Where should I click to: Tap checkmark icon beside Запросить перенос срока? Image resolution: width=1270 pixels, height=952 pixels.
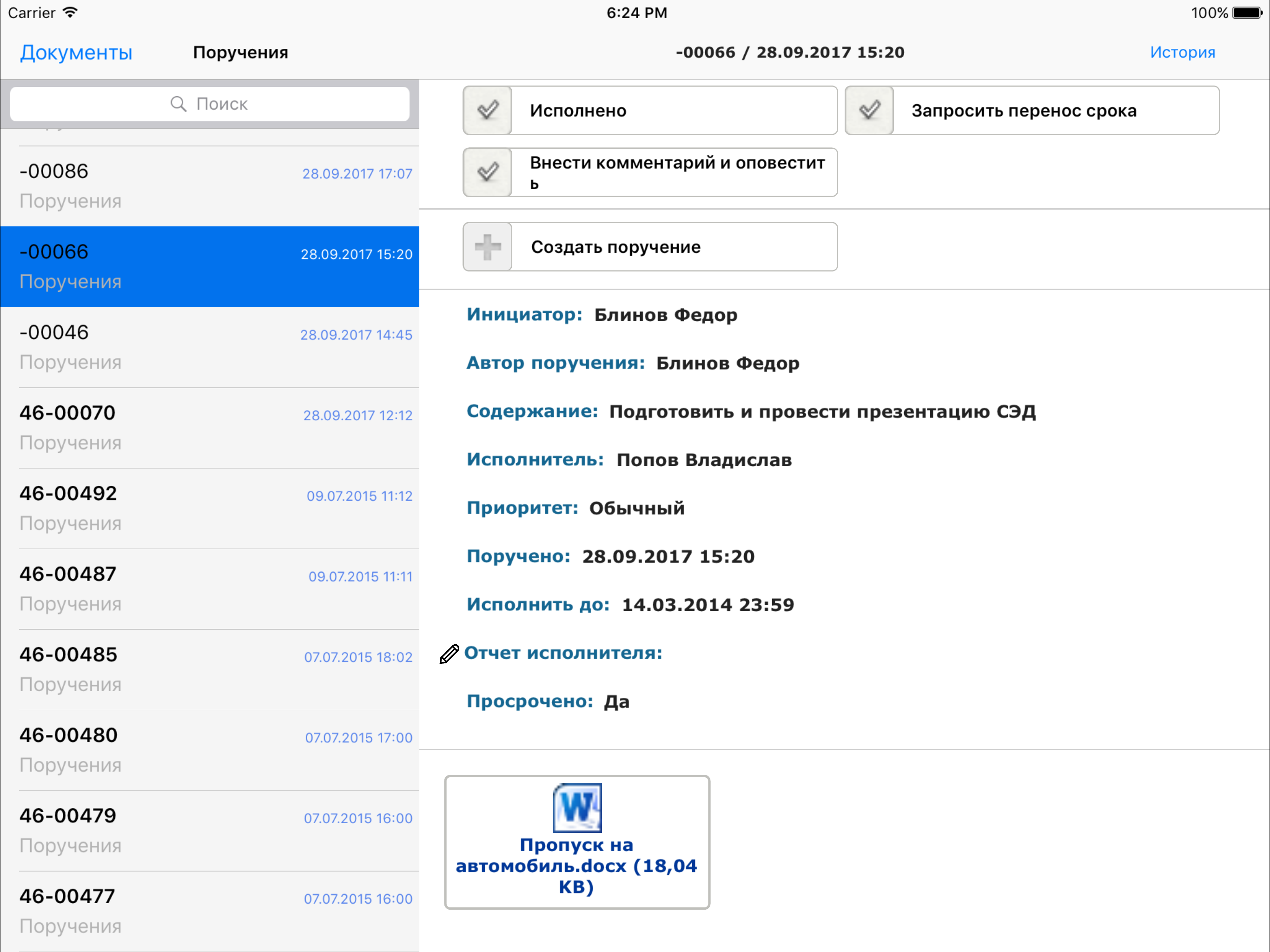click(869, 110)
